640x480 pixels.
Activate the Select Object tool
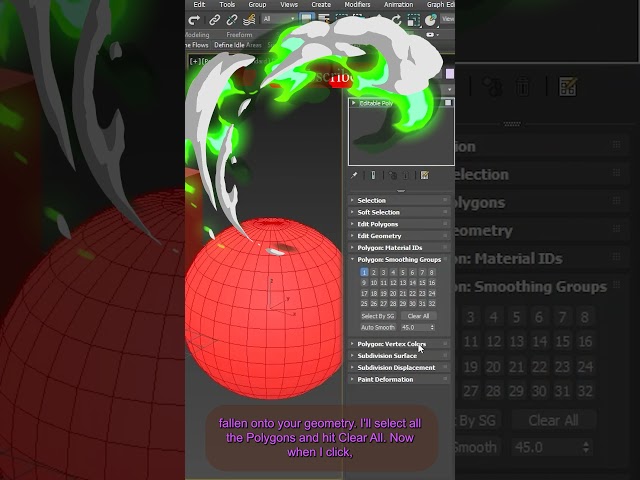pos(307,19)
